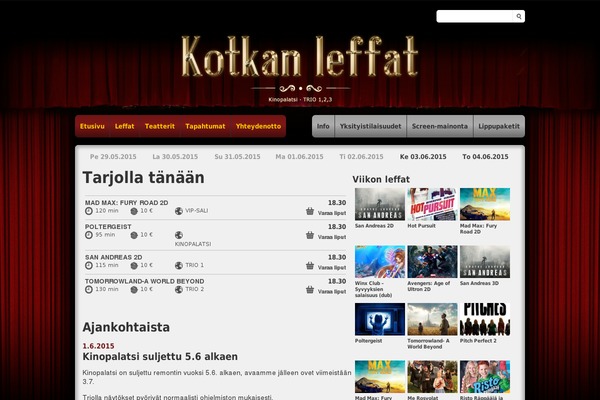Click Pitch Perfect 2 title under poster

[478, 341]
